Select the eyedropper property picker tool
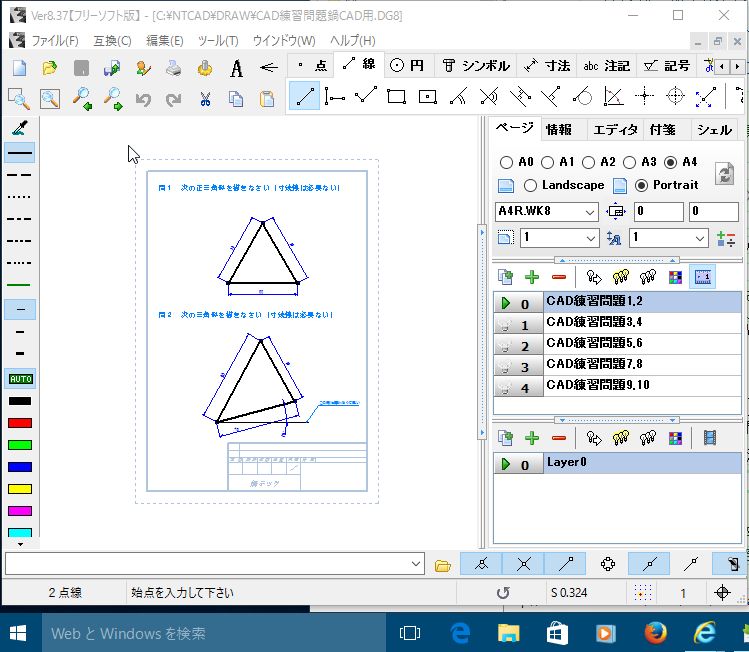 20,128
